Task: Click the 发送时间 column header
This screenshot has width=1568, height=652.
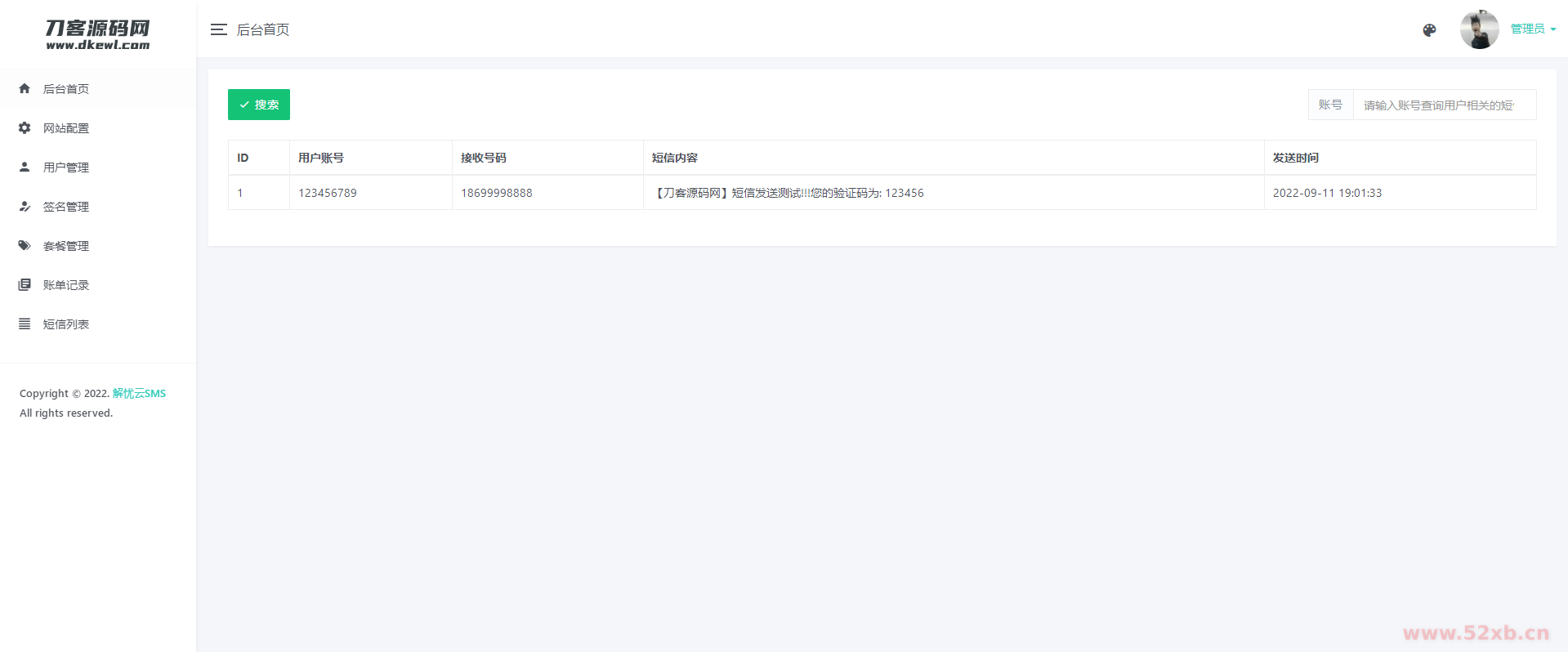Action: 1295,158
